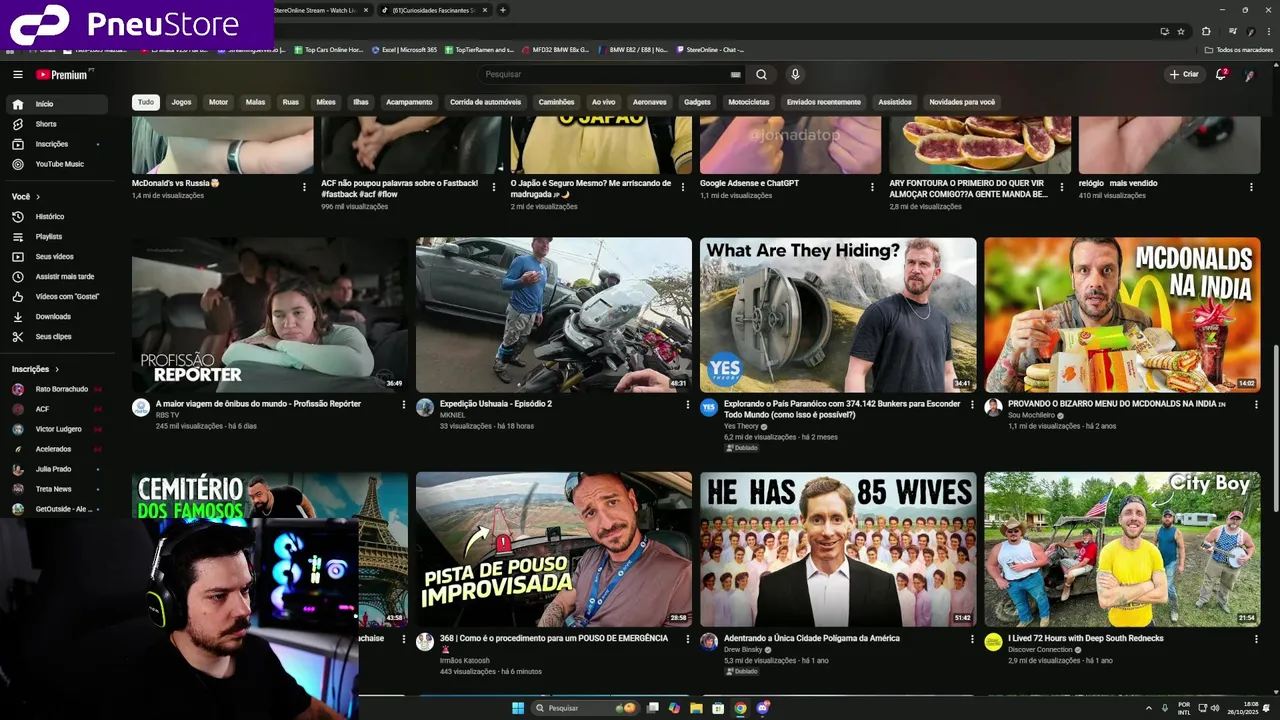
Task: Play the What Are They Hiding thumbnail
Action: 838,315
